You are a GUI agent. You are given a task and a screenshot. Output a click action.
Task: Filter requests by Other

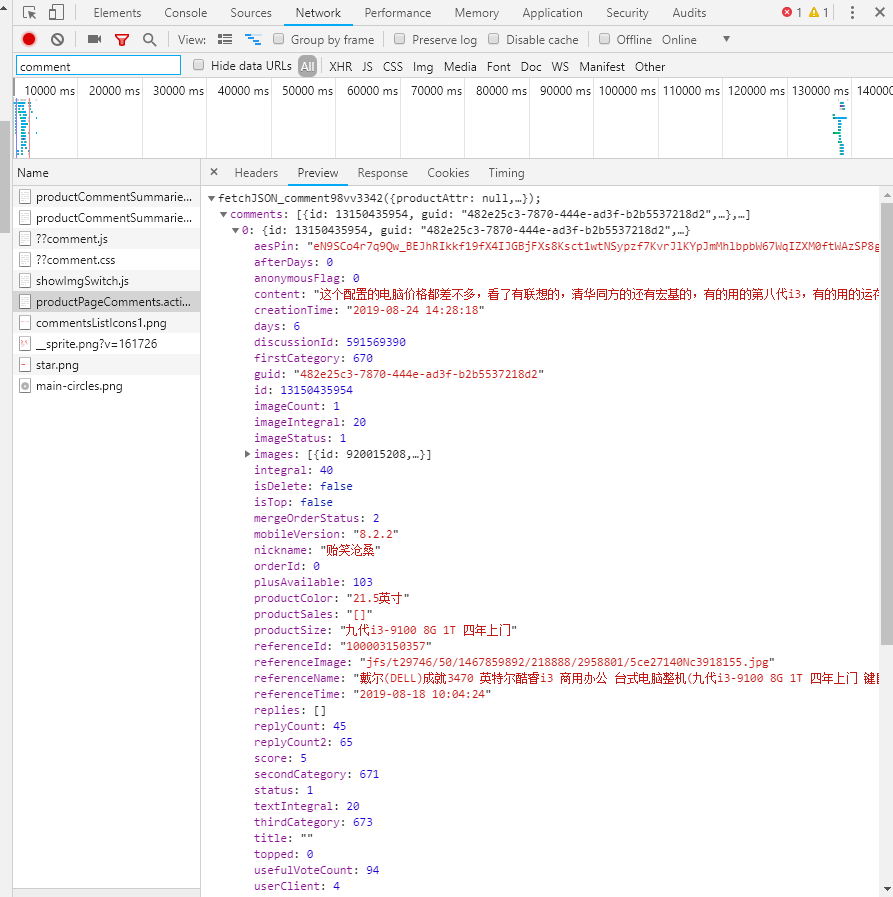click(650, 66)
